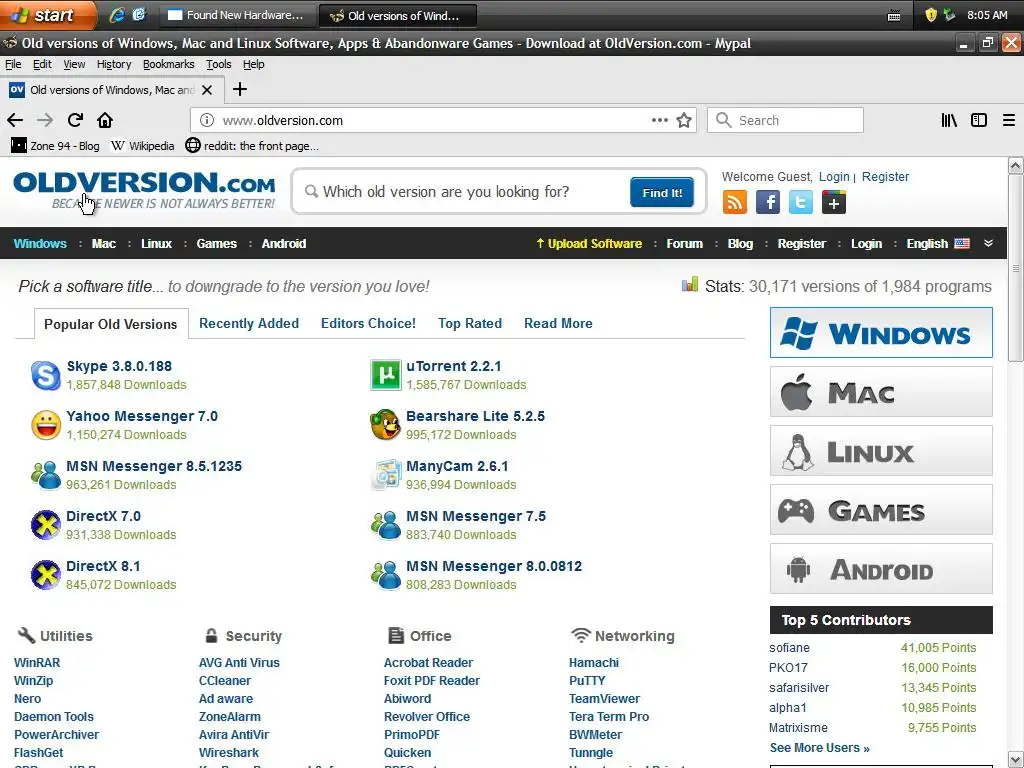Click the security shield tray icon
This screenshot has width=1024, height=768.
pos(931,15)
